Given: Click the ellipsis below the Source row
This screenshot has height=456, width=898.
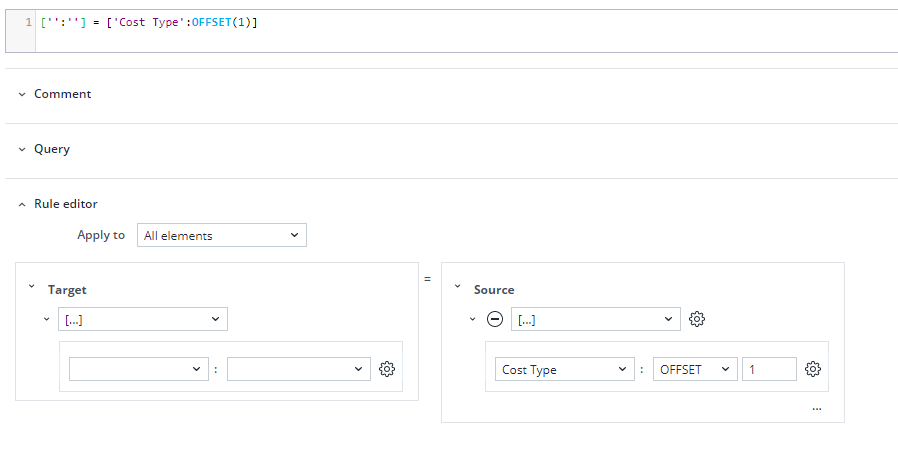Looking at the screenshot, I should pyautogui.click(x=817, y=408).
